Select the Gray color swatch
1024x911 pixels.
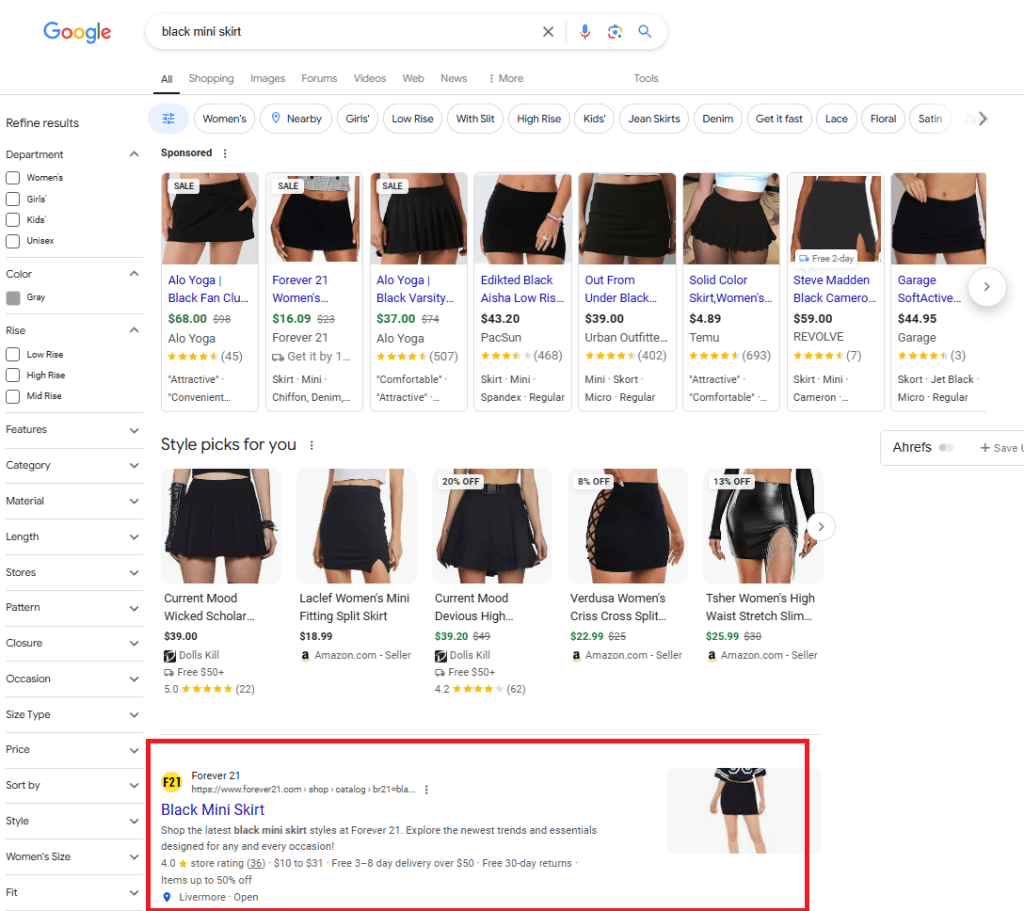coord(13,297)
